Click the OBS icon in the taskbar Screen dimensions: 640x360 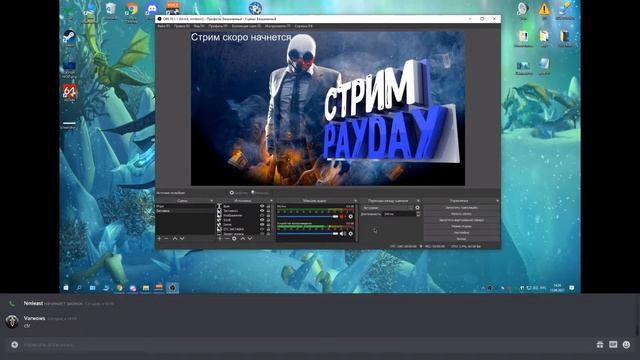coord(173,288)
